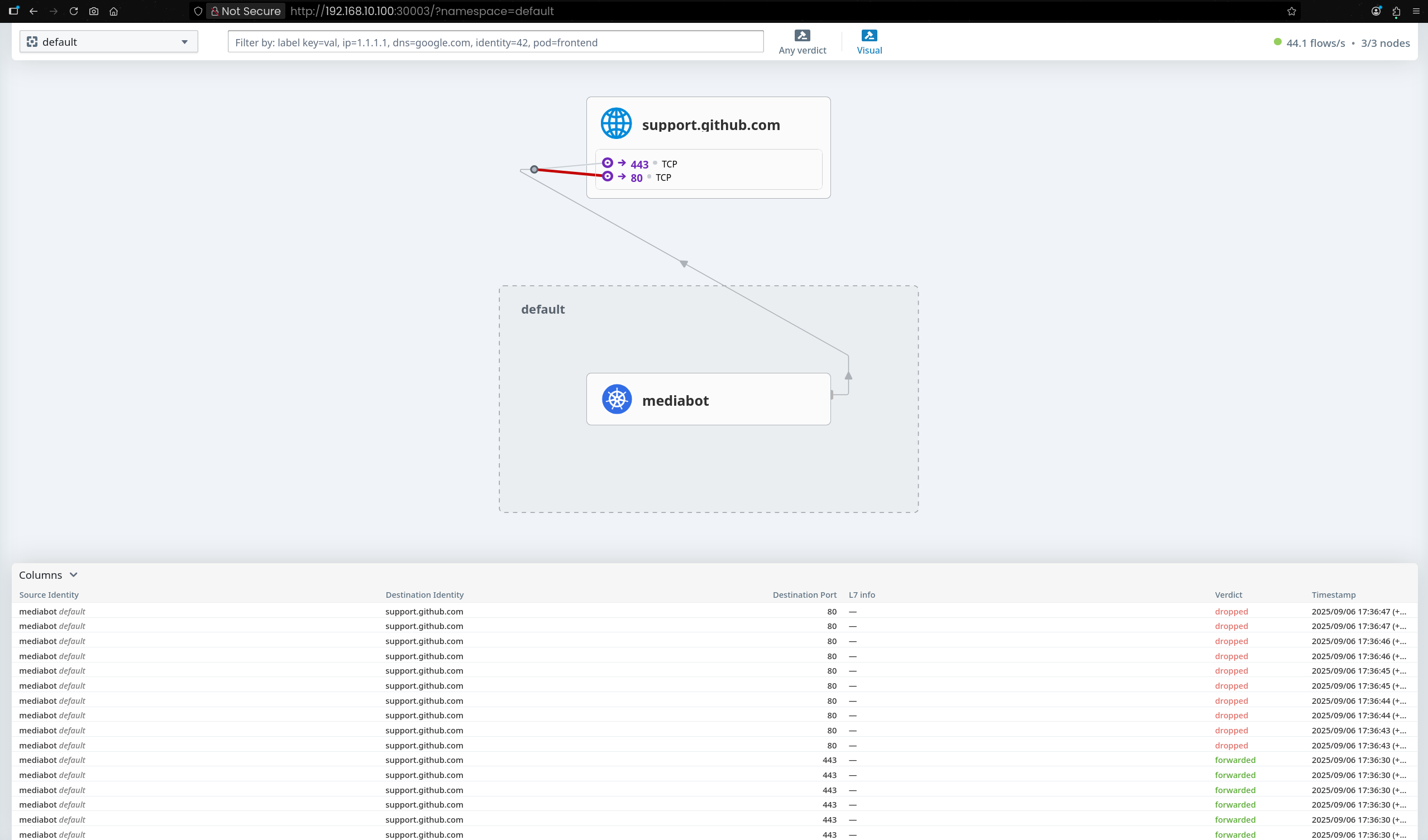Click the Any verdict filter icon

pyautogui.click(x=803, y=36)
